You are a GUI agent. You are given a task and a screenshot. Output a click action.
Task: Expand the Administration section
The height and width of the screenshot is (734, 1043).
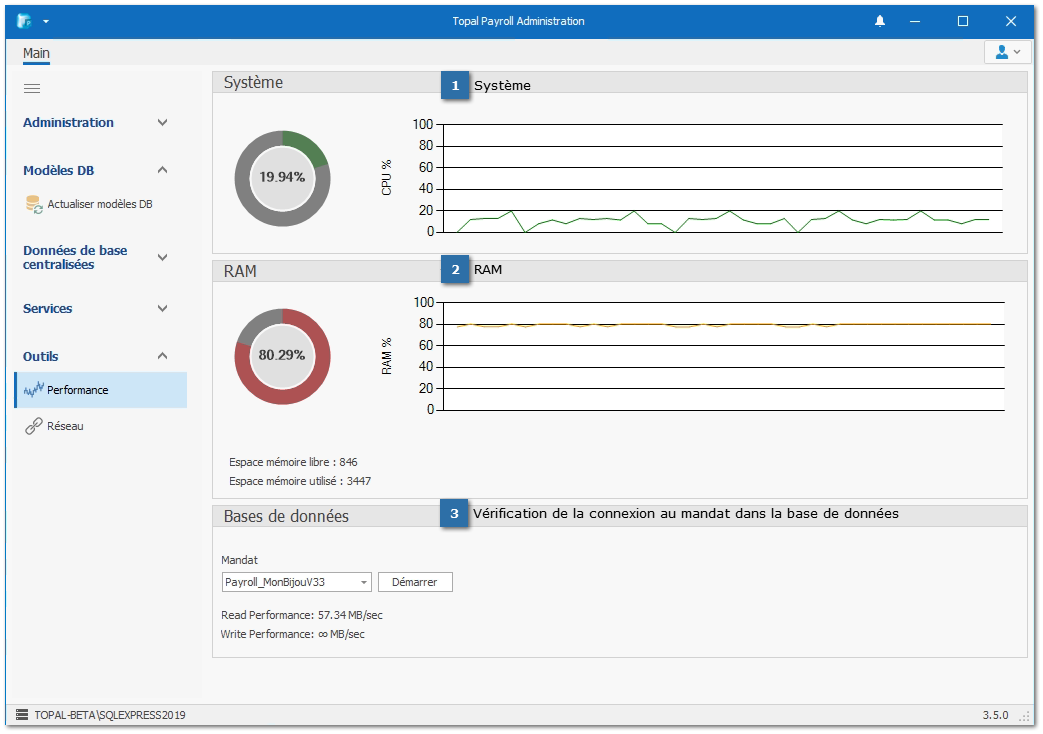click(163, 123)
